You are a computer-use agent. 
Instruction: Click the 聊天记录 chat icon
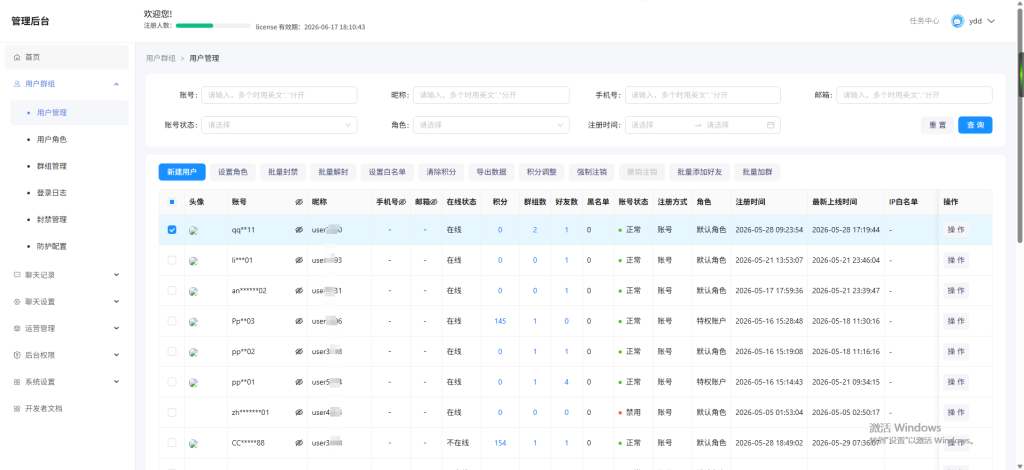[x=17, y=275]
